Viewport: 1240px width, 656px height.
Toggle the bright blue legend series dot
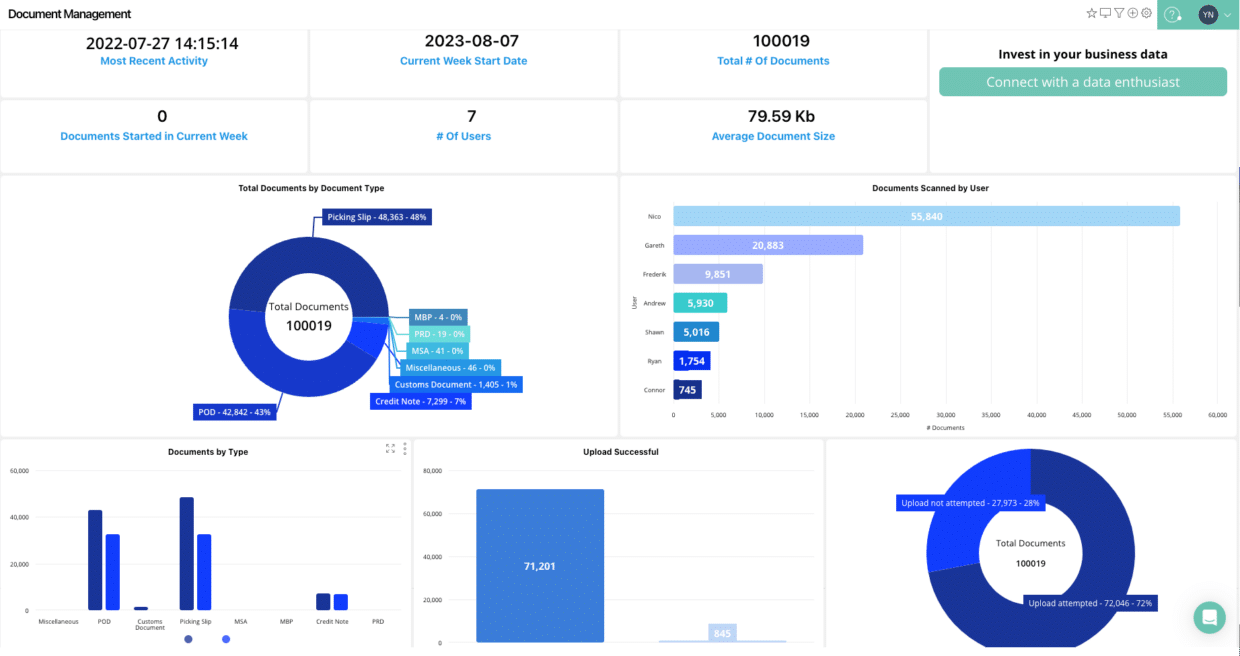point(226,639)
